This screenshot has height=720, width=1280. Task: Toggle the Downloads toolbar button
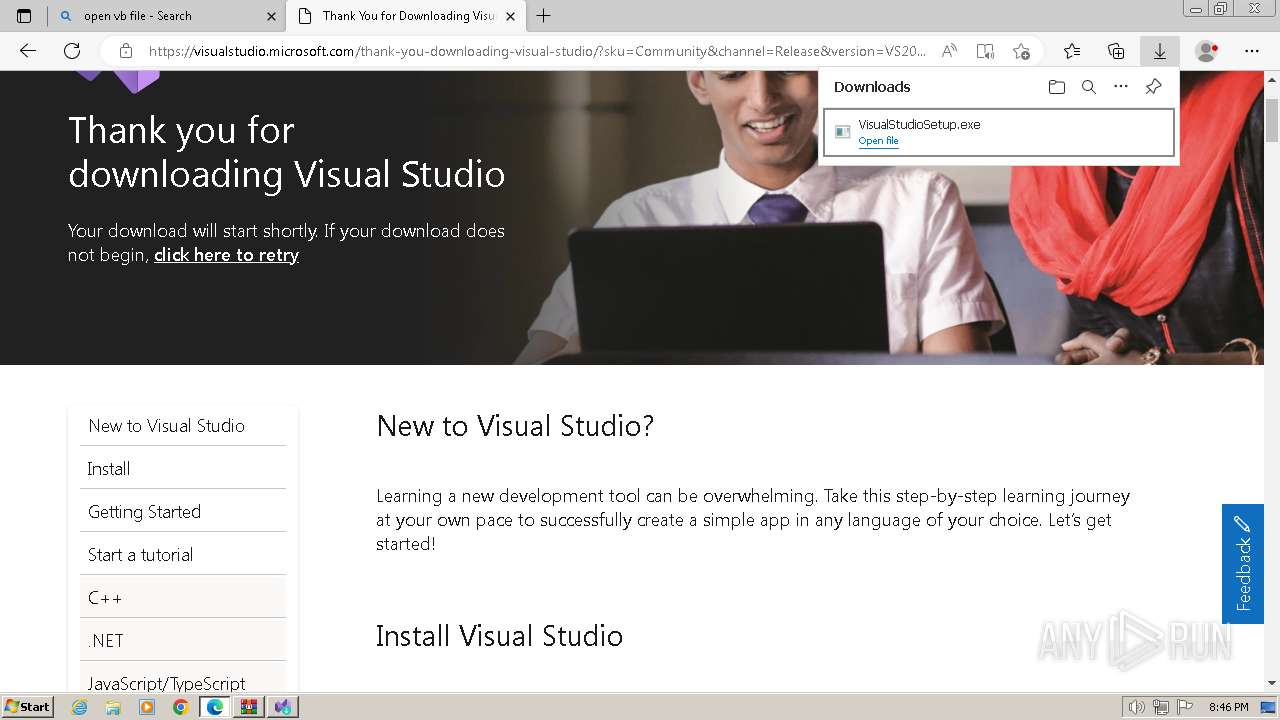1160,51
